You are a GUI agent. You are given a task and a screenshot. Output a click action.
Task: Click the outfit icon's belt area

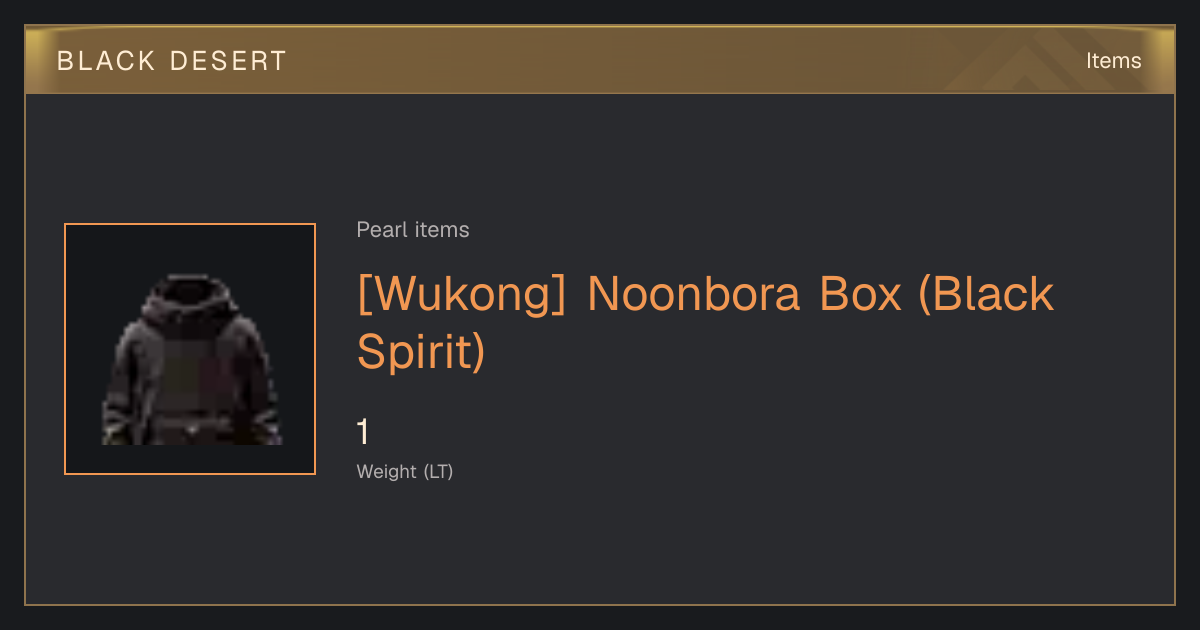[x=192, y=430]
